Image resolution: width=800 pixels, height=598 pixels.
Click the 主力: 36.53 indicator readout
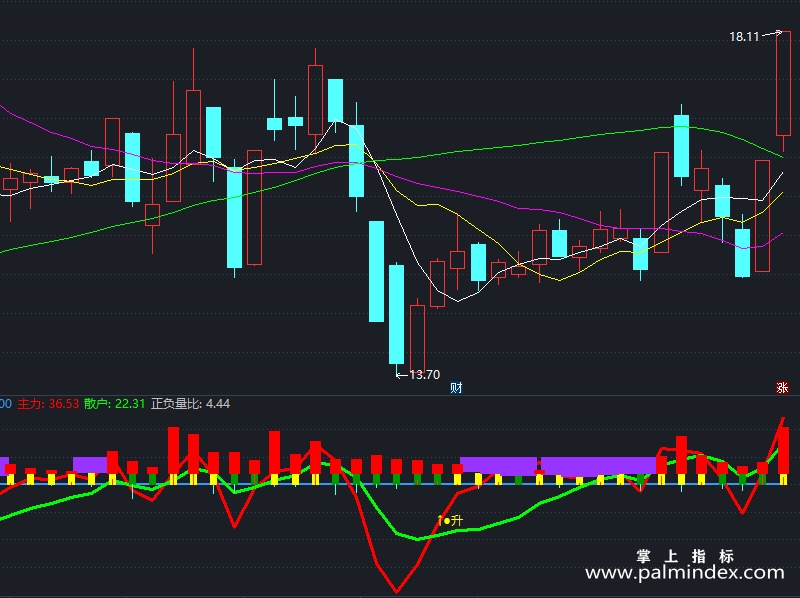pyautogui.click(x=48, y=404)
